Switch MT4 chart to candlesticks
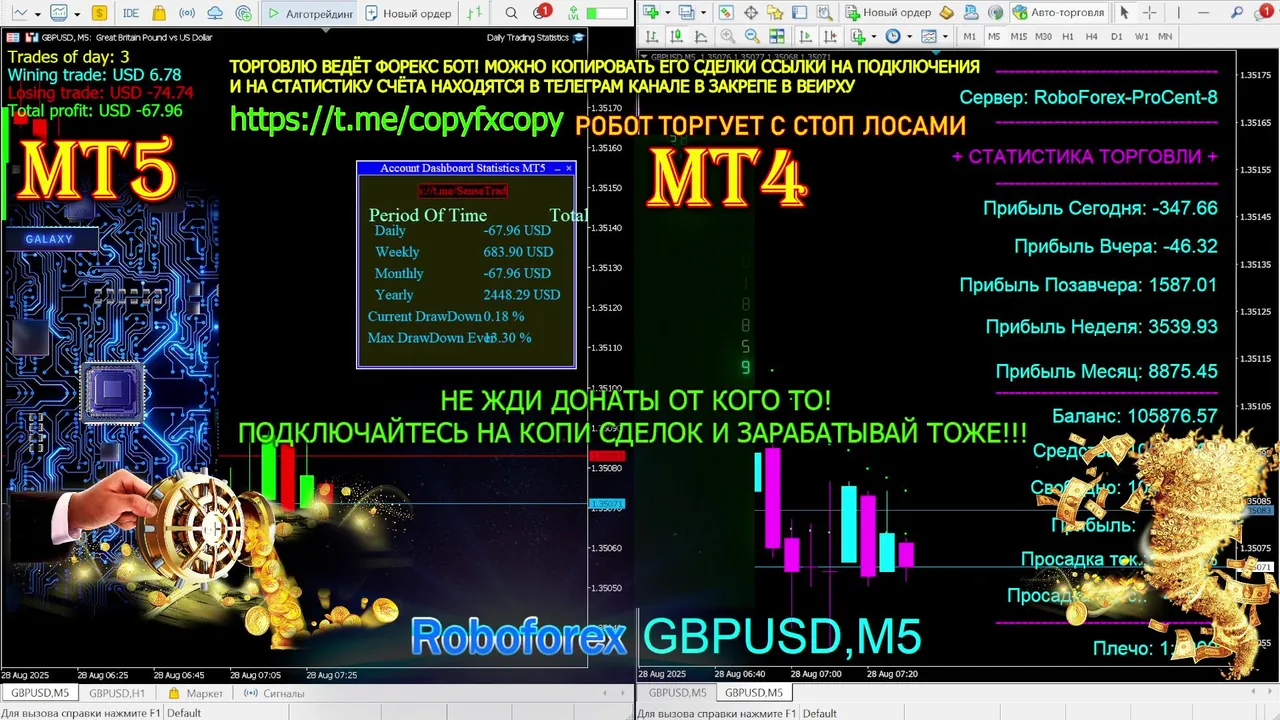The width and height of the screenshot is (1280, 720). (x=676, y=36)
